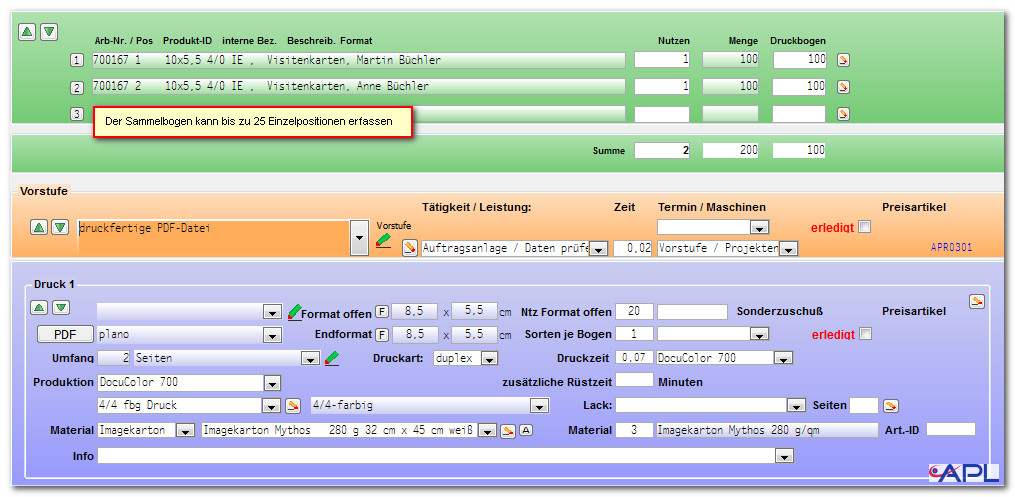The image size is (1015, 497).
Task: Open the empty Termin / Maschinen dropdown
Action: click(x=759, y=228)
